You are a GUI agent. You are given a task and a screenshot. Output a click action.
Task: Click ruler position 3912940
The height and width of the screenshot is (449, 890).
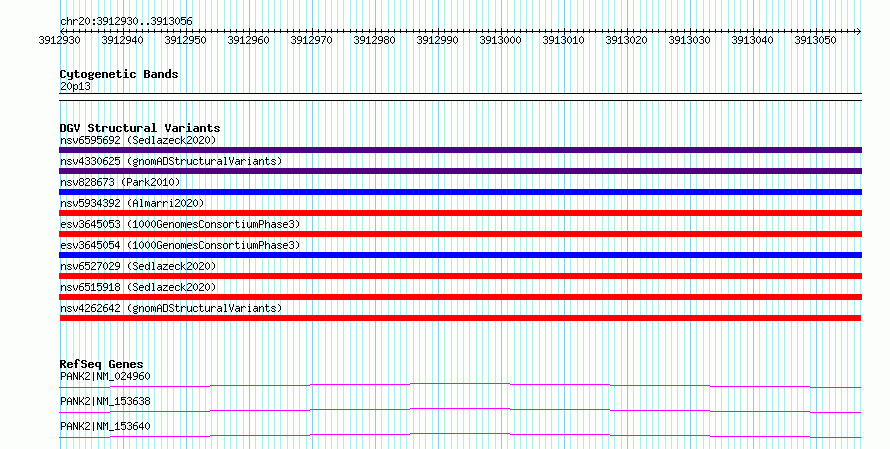(x=123, y=40)
